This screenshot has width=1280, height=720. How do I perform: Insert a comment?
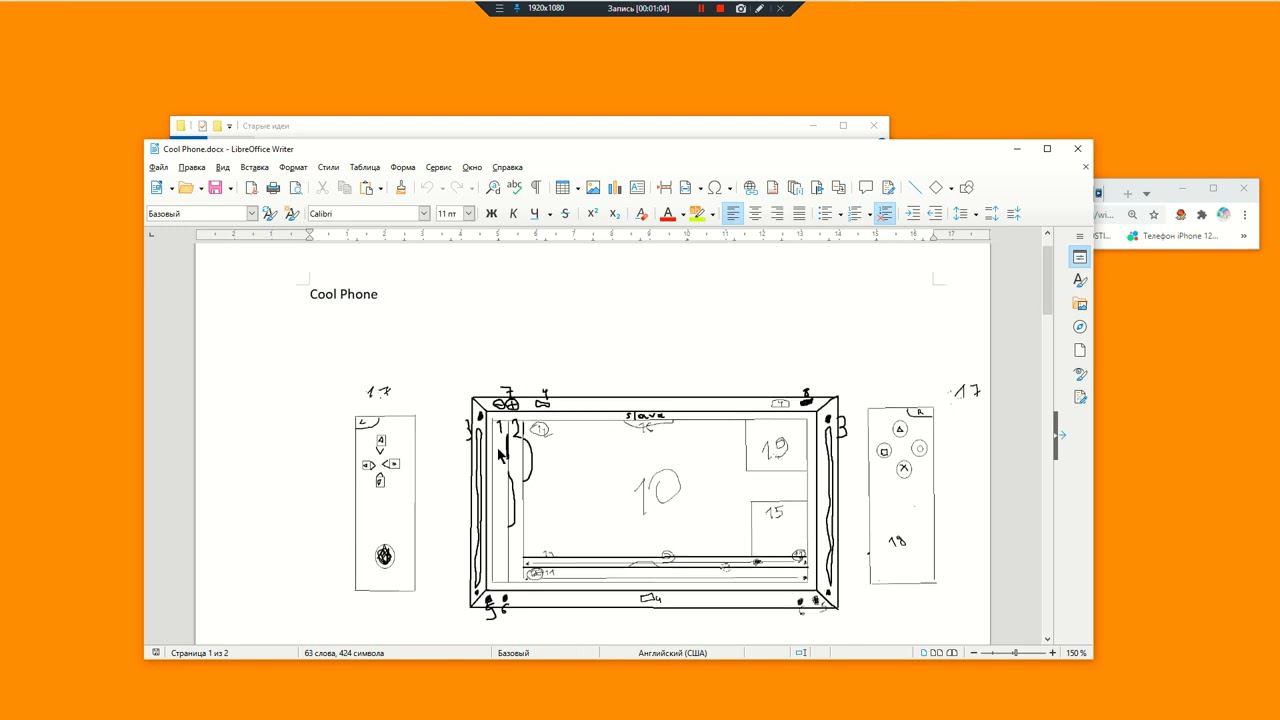[x=866, y=188]
